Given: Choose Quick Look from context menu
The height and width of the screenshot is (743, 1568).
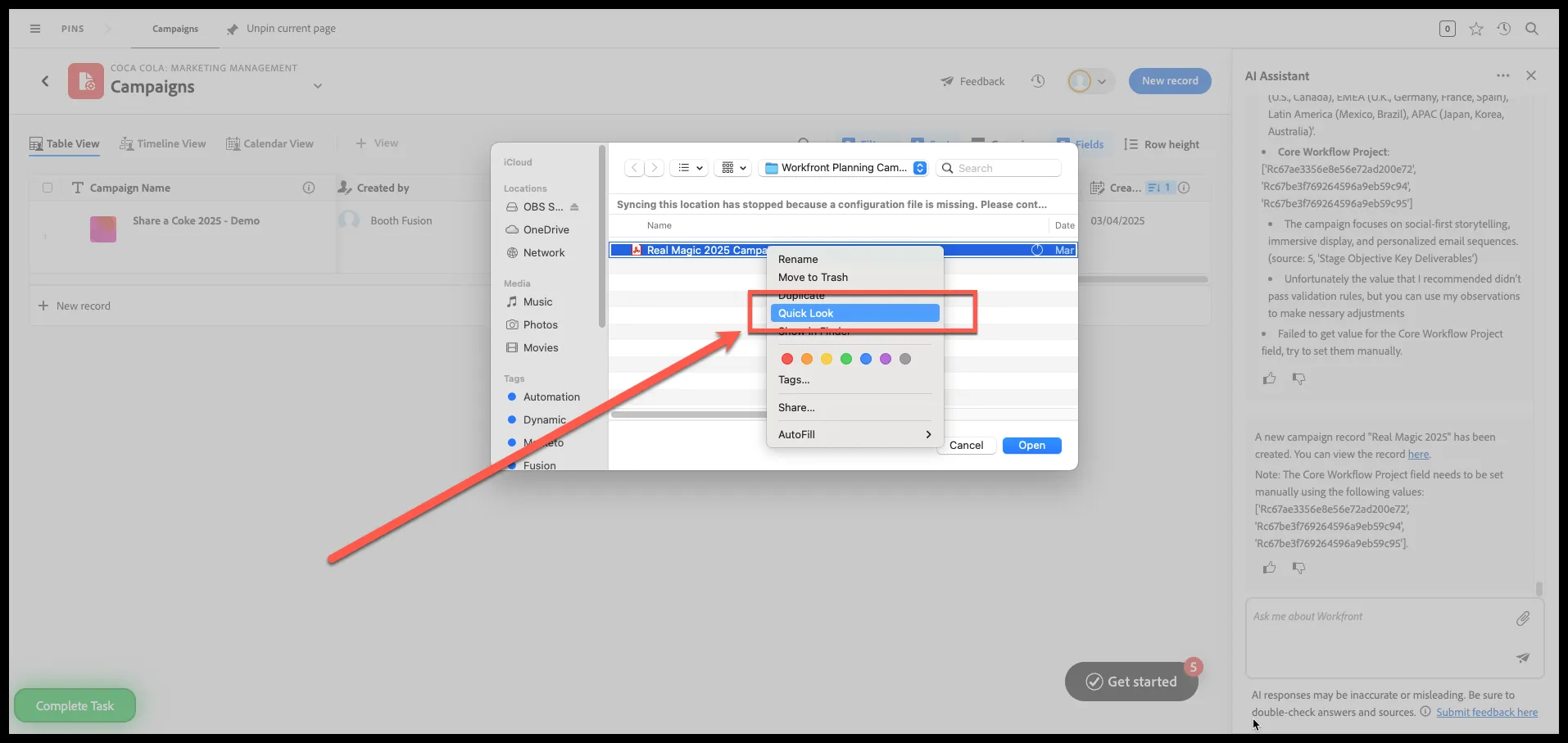Looking at the screenshot, I should click(854, 313).
